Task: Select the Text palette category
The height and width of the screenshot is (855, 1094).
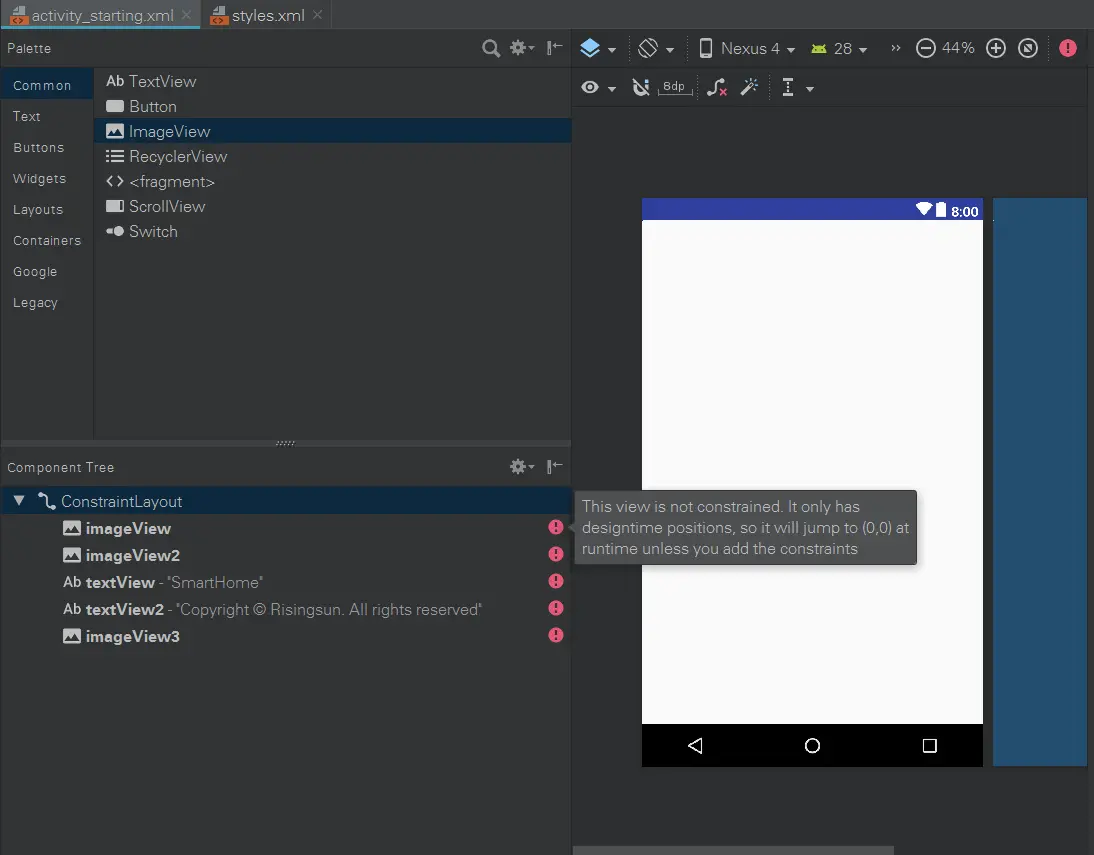Action: coord(47,116)
